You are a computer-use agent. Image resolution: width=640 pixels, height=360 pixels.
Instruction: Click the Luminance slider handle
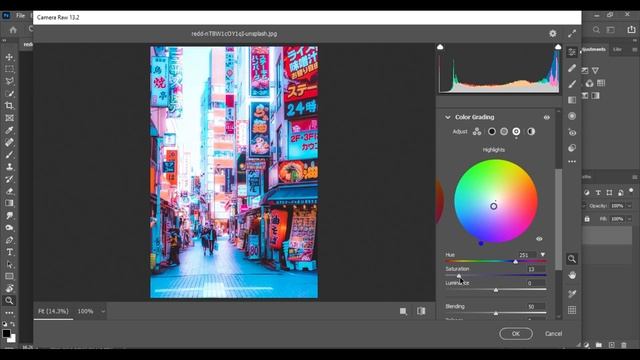tap(496, 290)
